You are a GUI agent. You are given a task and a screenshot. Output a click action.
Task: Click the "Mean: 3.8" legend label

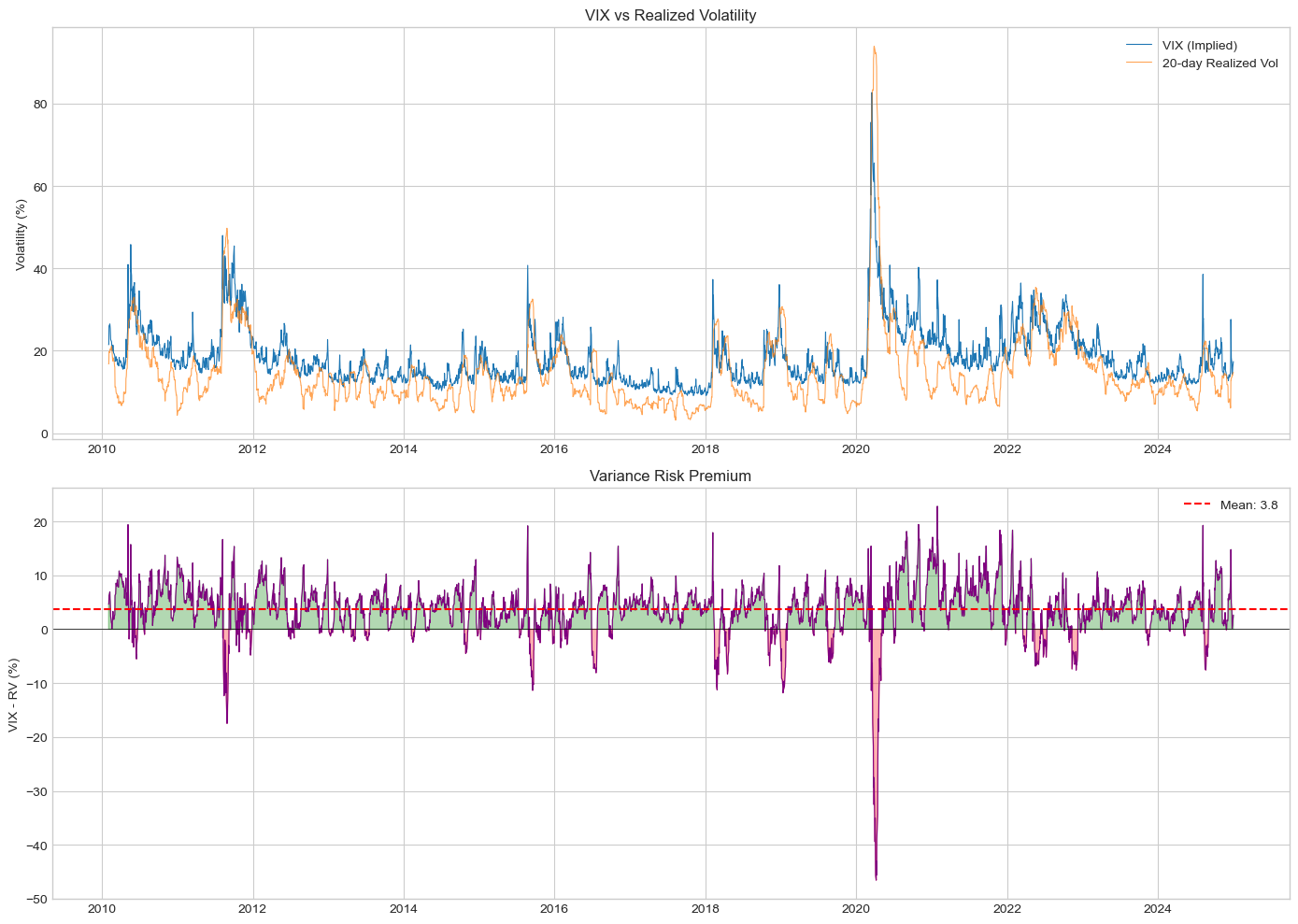click(x=1248, y=505)
